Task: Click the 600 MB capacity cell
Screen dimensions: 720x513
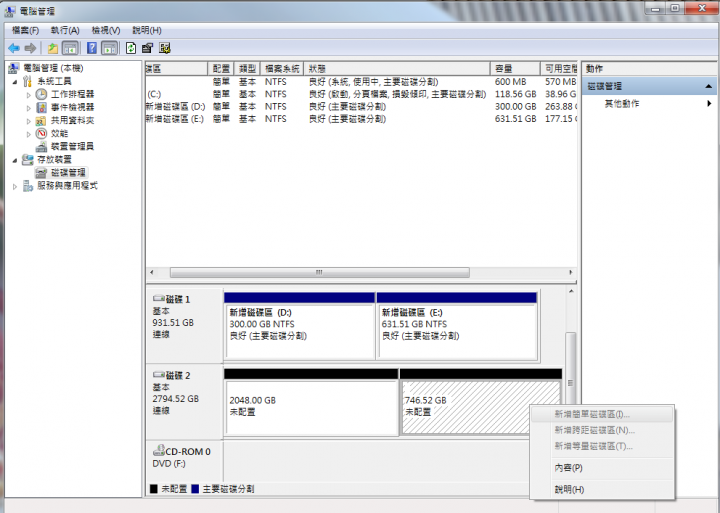Action: pyautogui.click(x=511, y=82)
